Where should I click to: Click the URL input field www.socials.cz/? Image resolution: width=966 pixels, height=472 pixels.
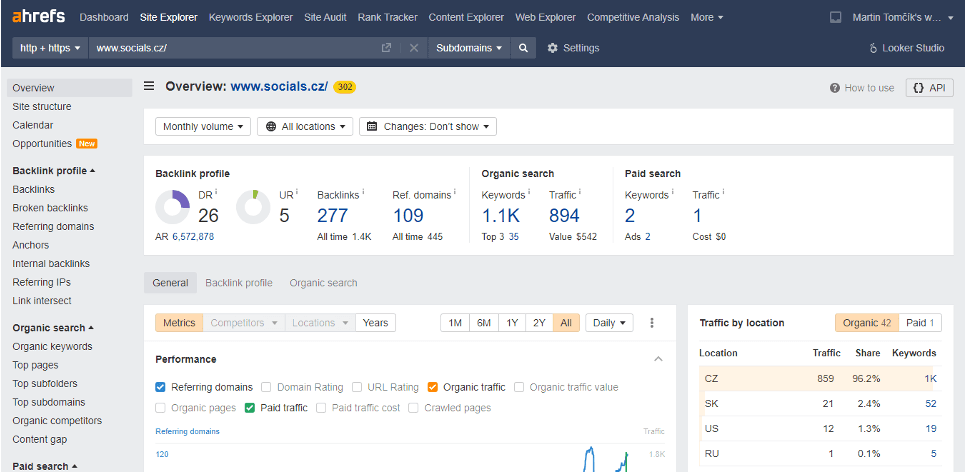click(x=234, y=47)
